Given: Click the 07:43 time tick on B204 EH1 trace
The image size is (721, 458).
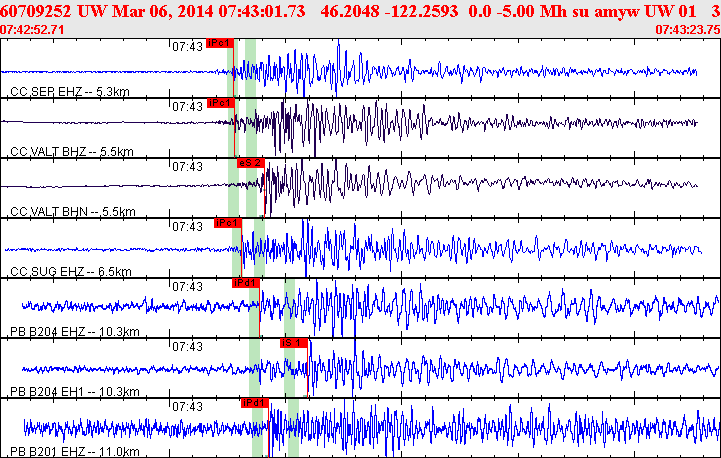Looking at the screenshot, I should [187, 346].
